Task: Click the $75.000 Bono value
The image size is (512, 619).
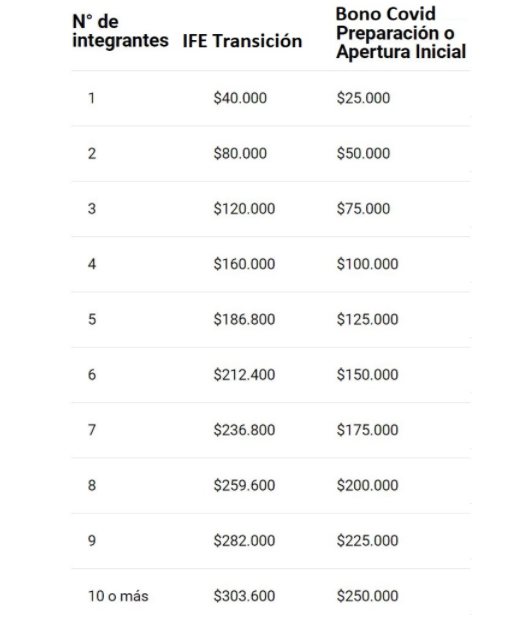Action: [x=363, y=208]
